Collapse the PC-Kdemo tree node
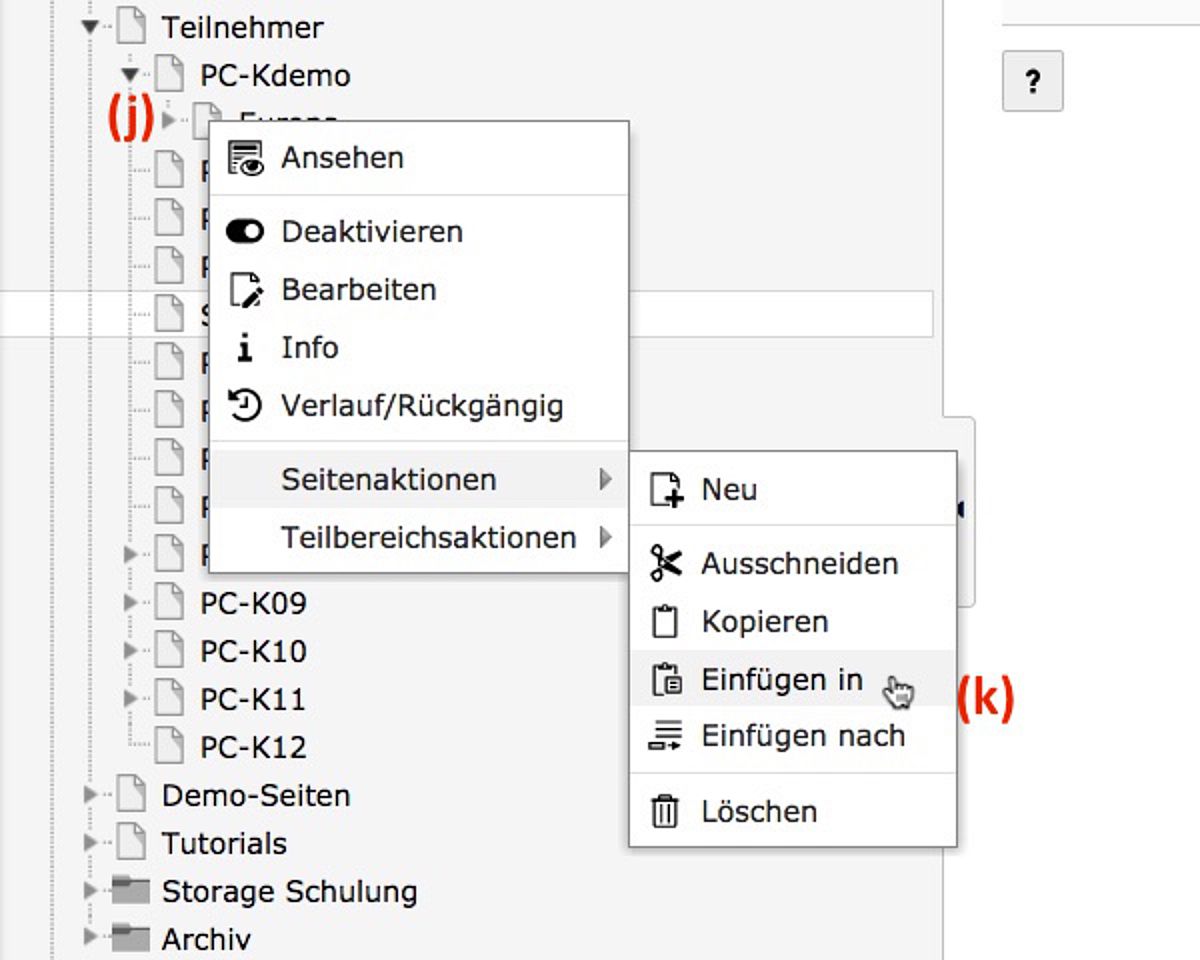1200x960 pixels. point(130,75)
